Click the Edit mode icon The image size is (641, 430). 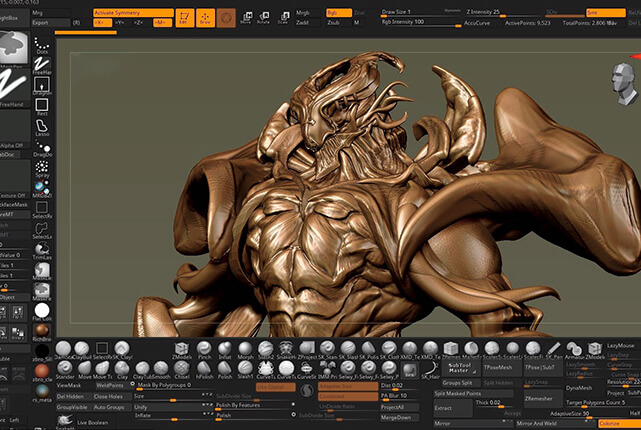tap(184, 17)
